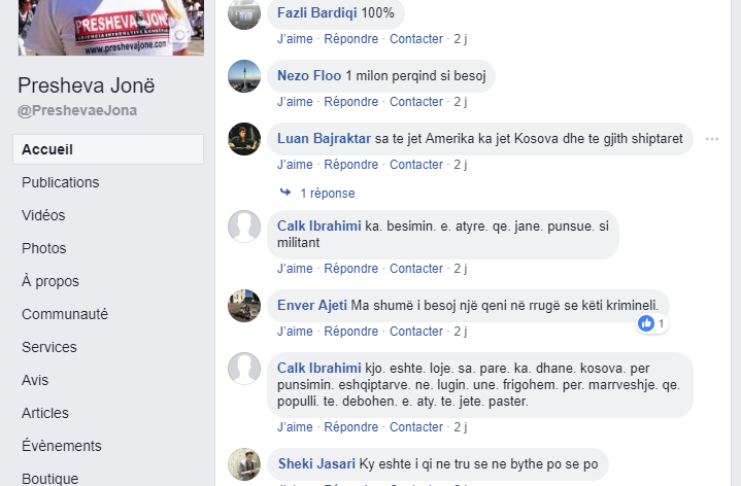741x486 pixels.
Task: Open the À propos section
Action: pos(50,281)
